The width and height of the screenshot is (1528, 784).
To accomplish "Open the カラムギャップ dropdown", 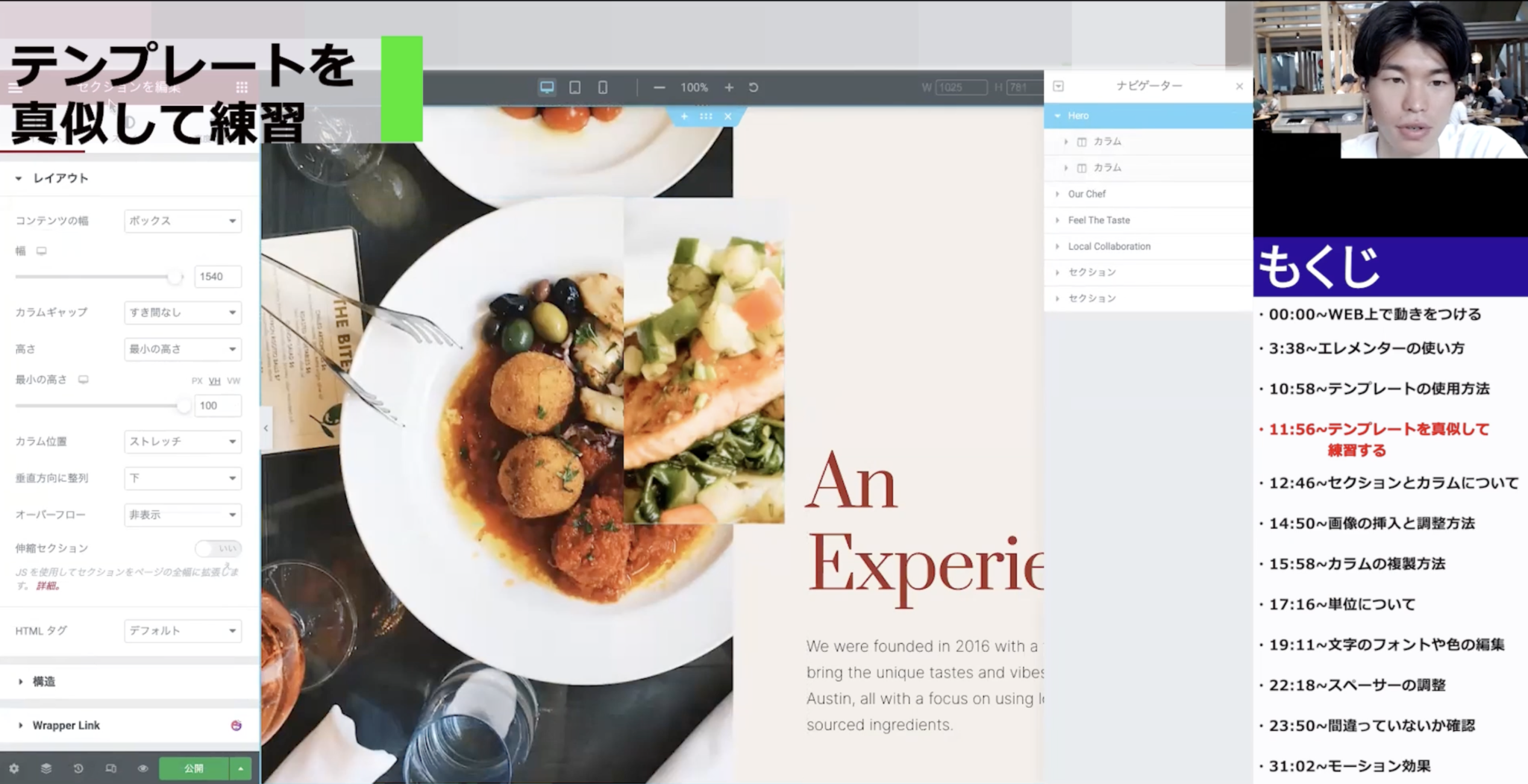I will [183, 313].
